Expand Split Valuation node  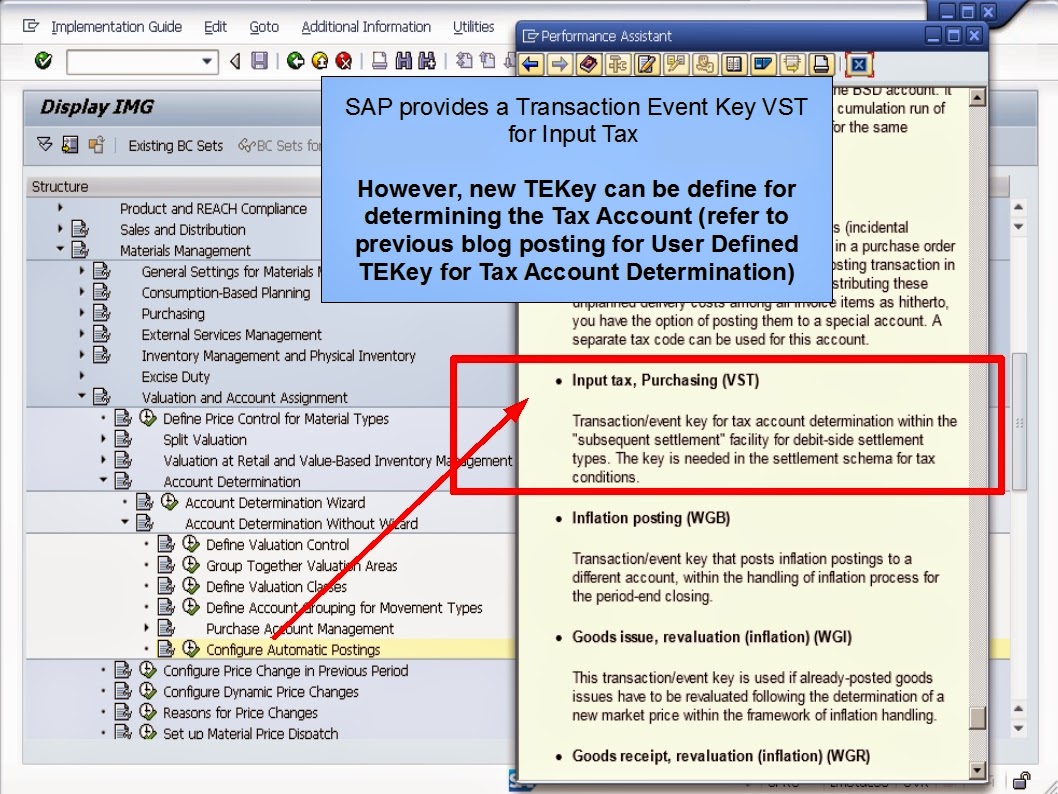103,438
